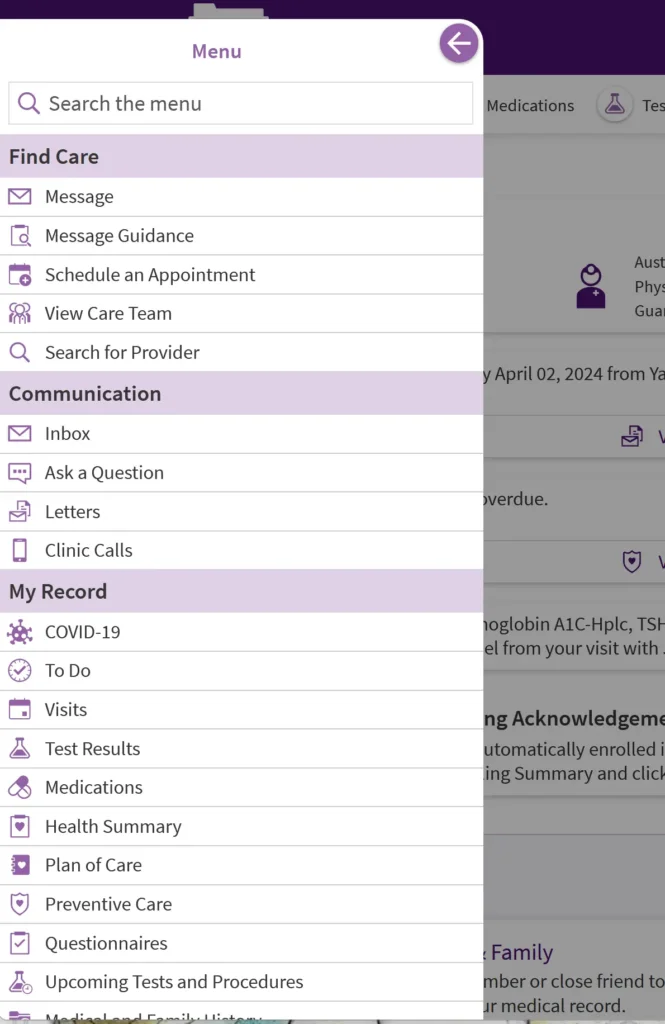Open View Care Team
665x1024 pixels.
[x=242, y=313]
